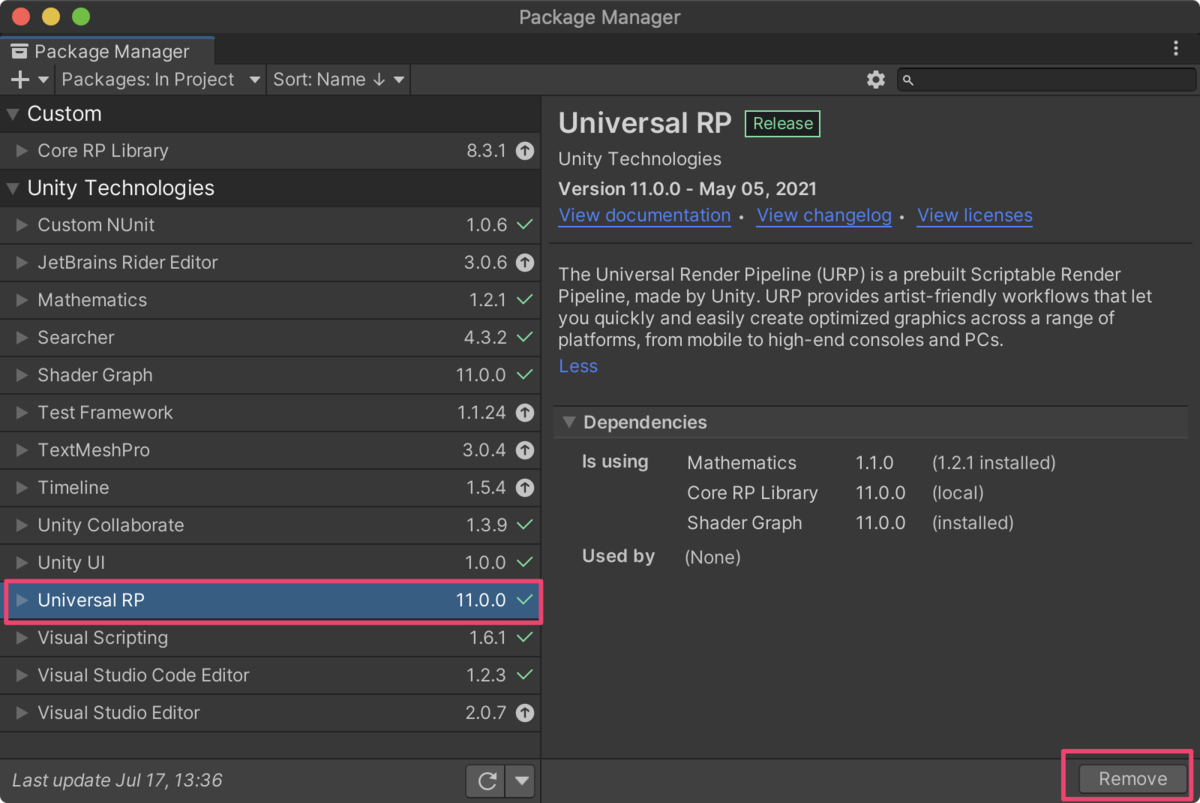Click the refresh package list icon

[487, 781]
